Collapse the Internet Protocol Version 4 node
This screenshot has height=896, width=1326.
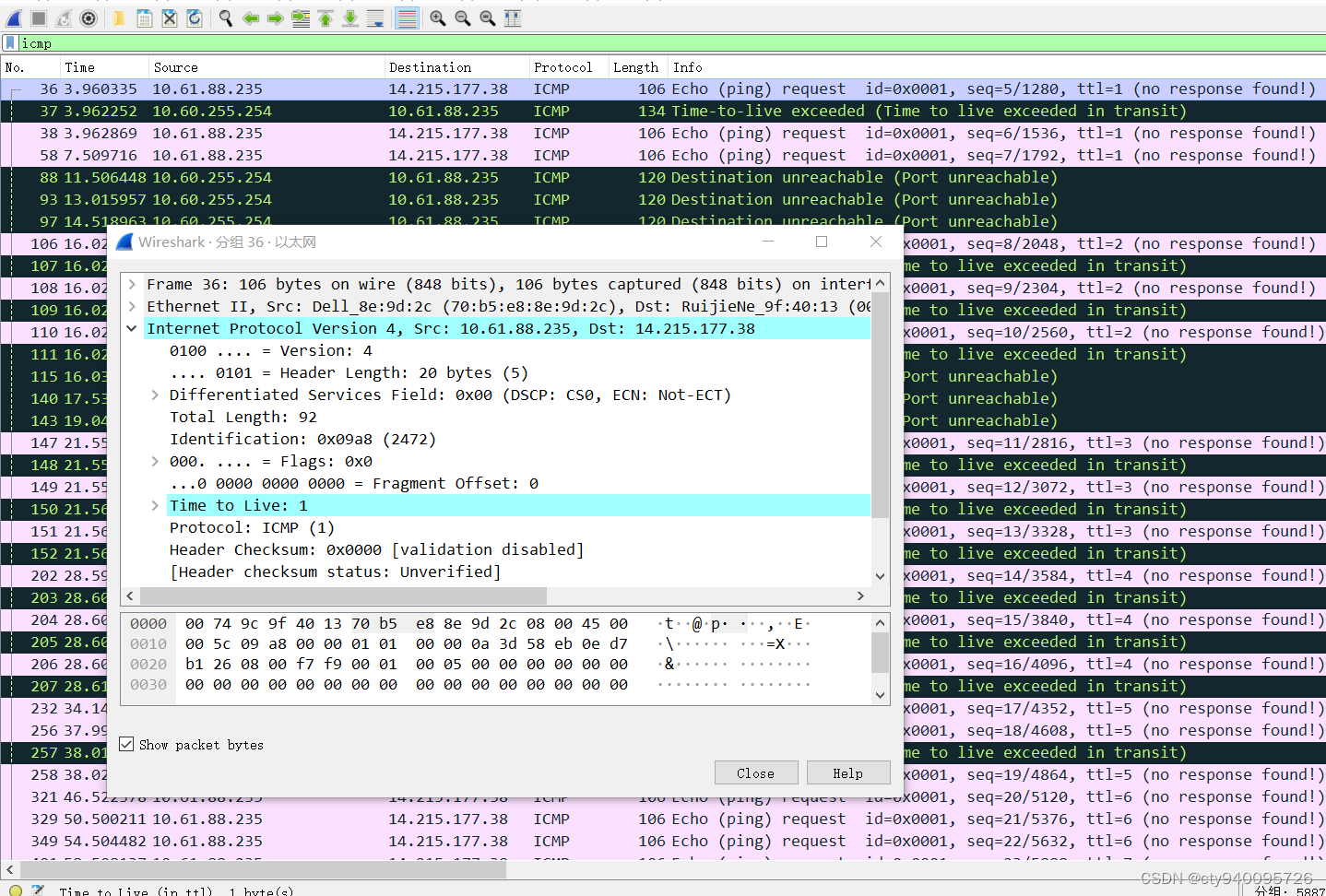(x=132, y=328)
